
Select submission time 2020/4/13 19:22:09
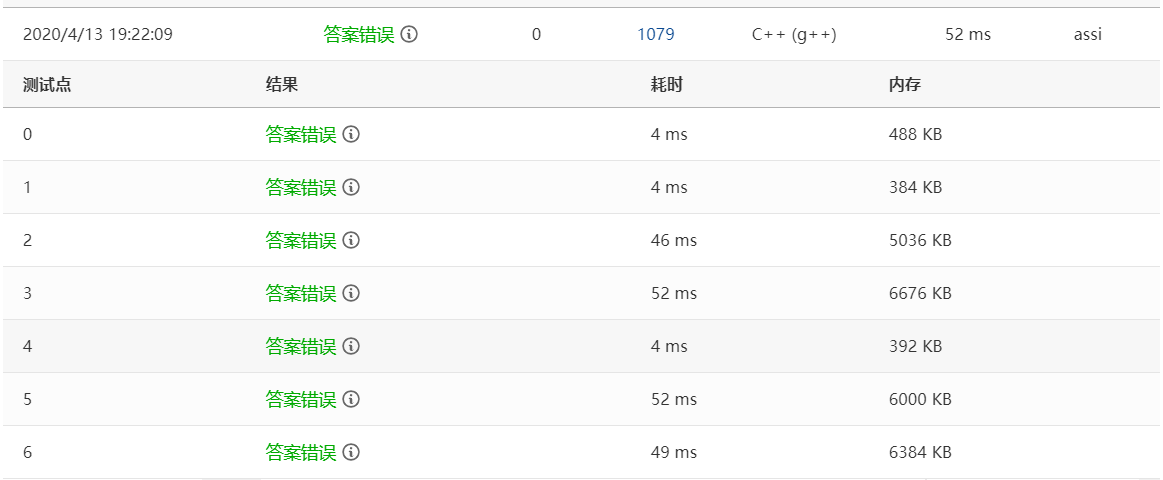[98, 34]
